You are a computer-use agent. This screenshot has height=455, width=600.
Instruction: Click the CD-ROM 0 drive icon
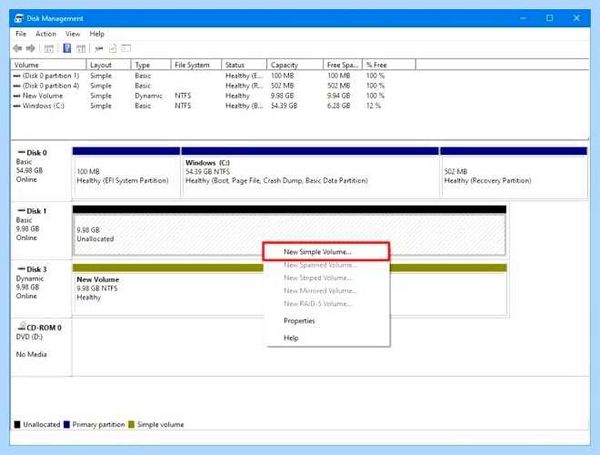coord(22,326)
